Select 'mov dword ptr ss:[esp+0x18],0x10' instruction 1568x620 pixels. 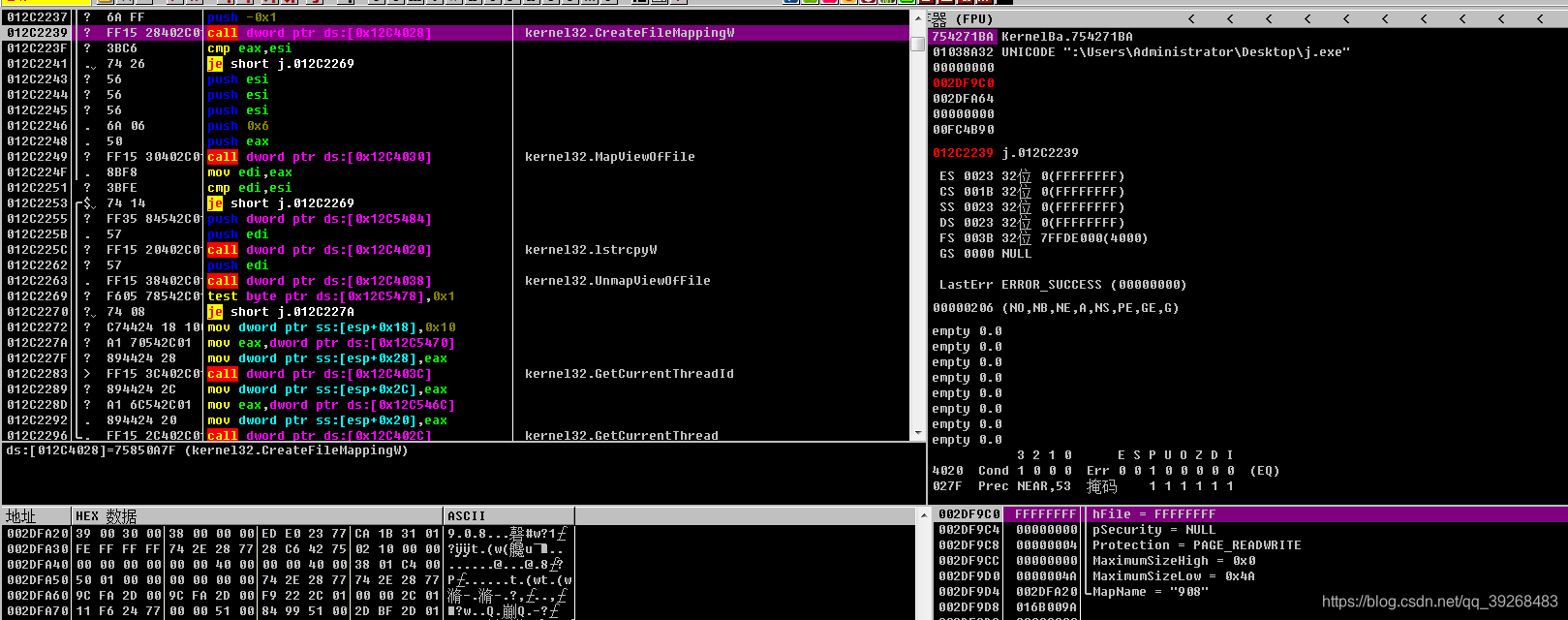coord(331,327)
